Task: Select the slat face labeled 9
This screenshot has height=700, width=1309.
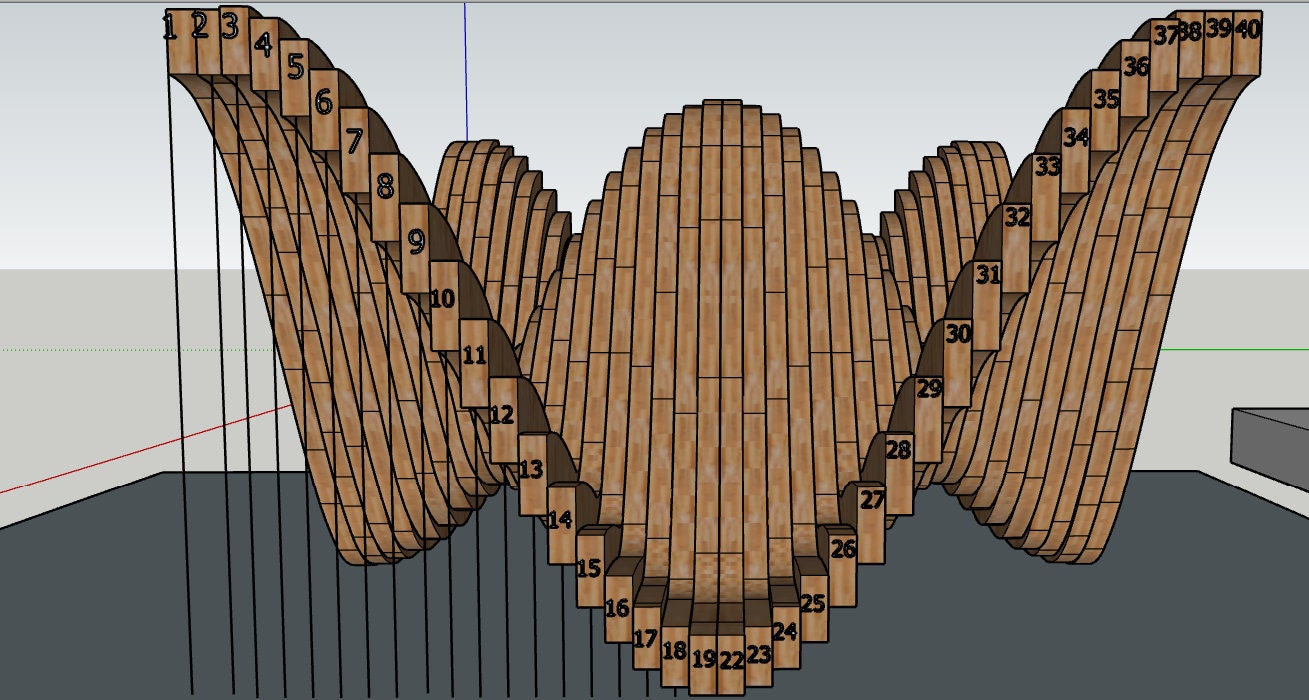Action: 415,248
